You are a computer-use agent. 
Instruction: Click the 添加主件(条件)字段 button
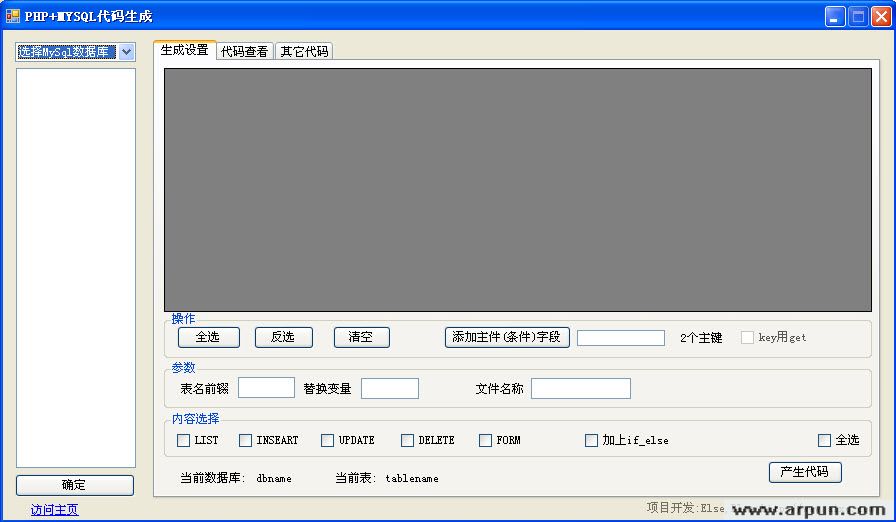click(507, 337)
